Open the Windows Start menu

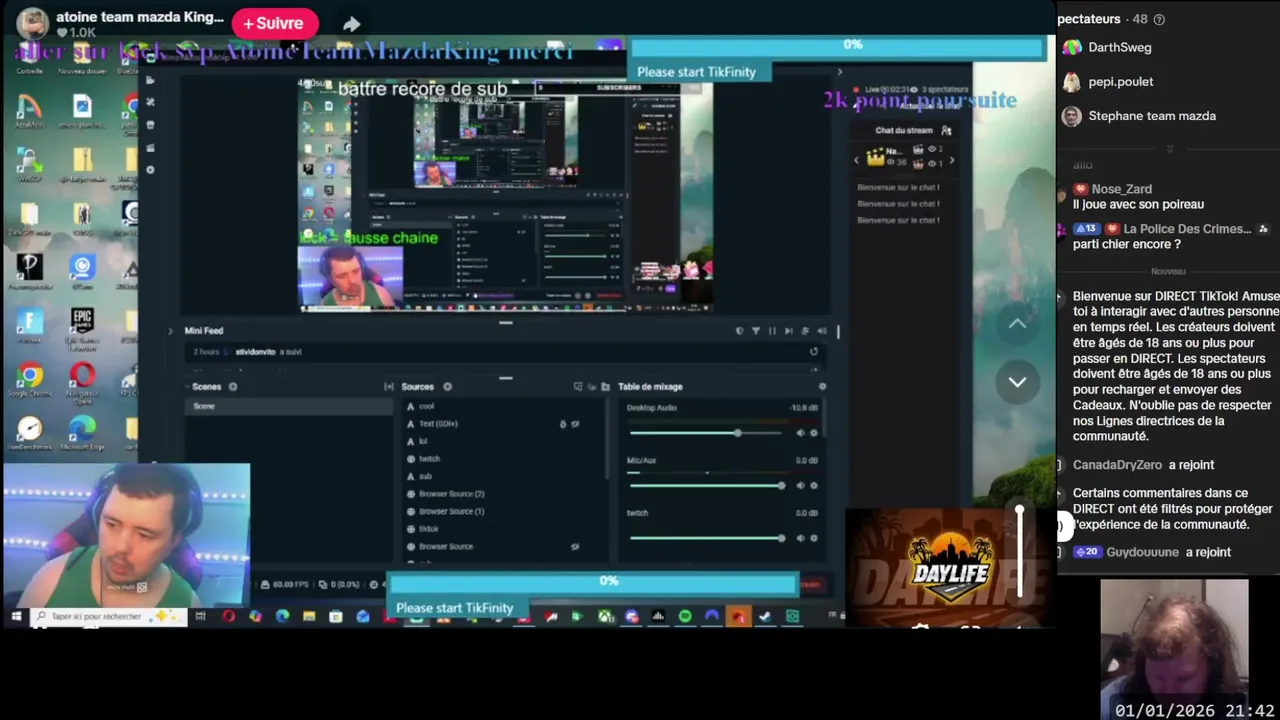pos(16,616)
